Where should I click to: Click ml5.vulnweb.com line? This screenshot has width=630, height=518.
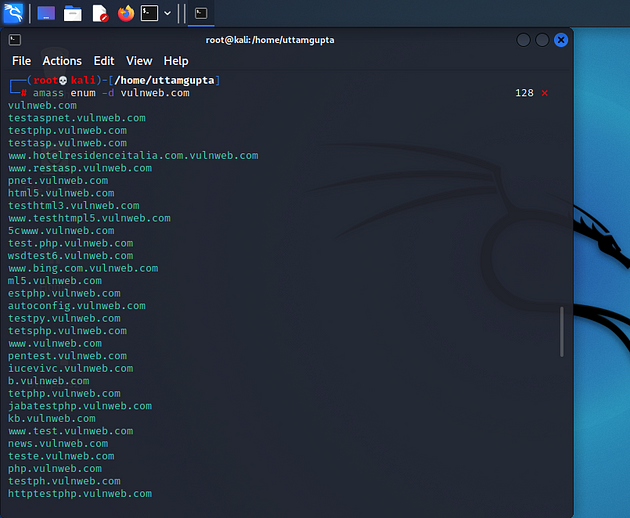55,280
